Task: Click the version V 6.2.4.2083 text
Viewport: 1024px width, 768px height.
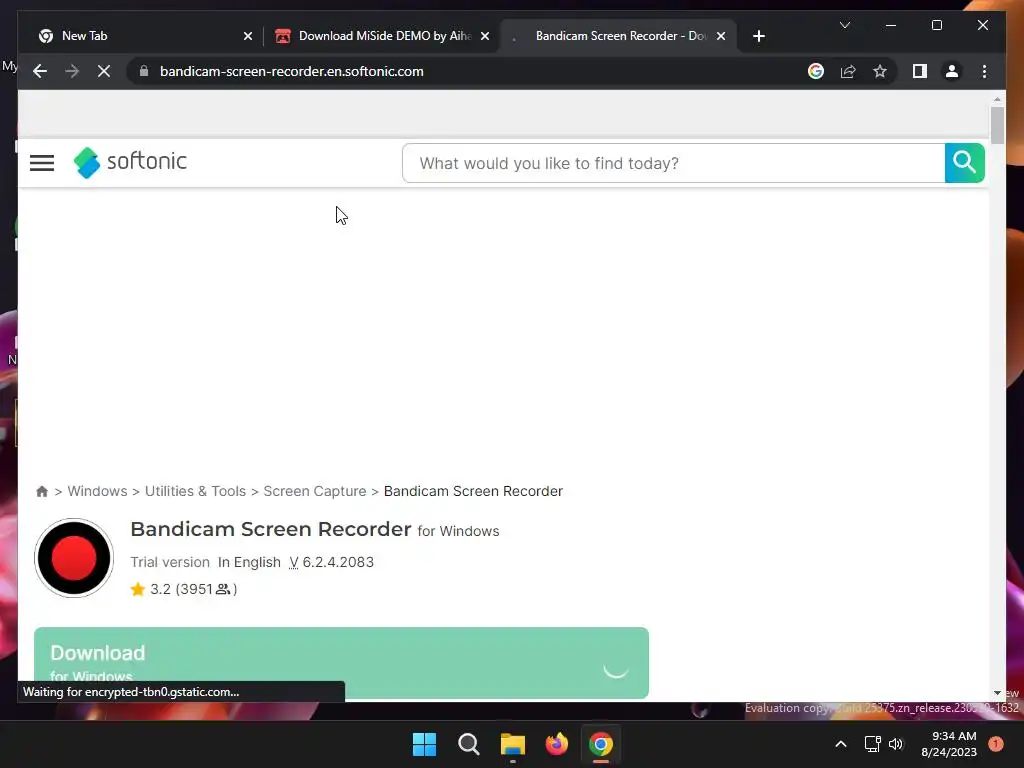Action: pos(331,562)
